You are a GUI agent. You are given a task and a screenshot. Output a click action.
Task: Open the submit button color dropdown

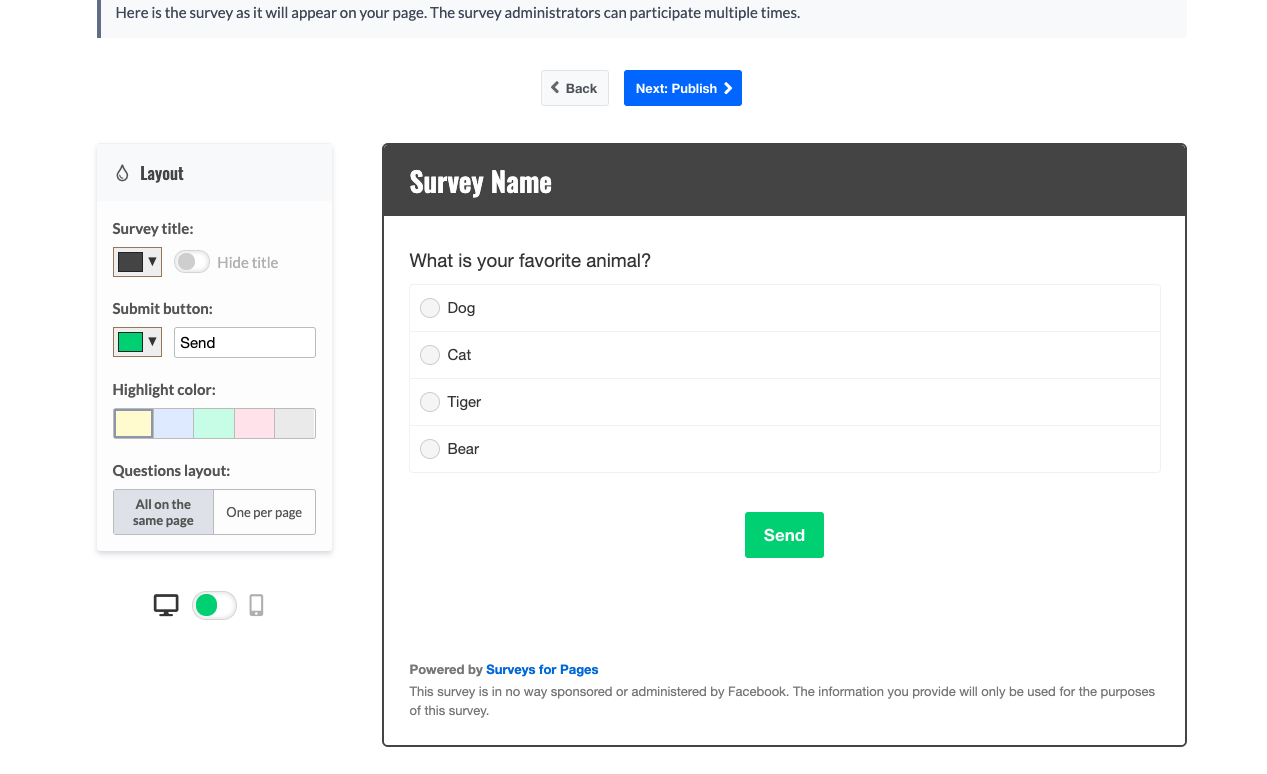(137, 342)
